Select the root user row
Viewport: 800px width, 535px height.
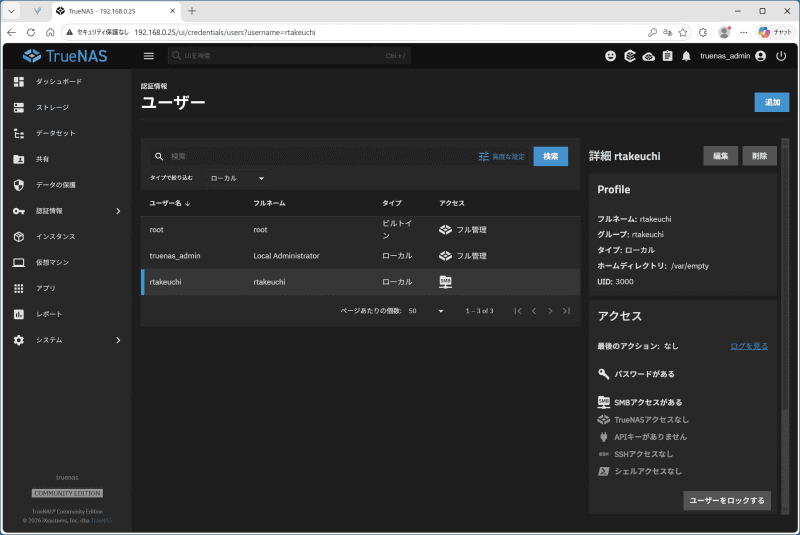click(x=360, y=230)
